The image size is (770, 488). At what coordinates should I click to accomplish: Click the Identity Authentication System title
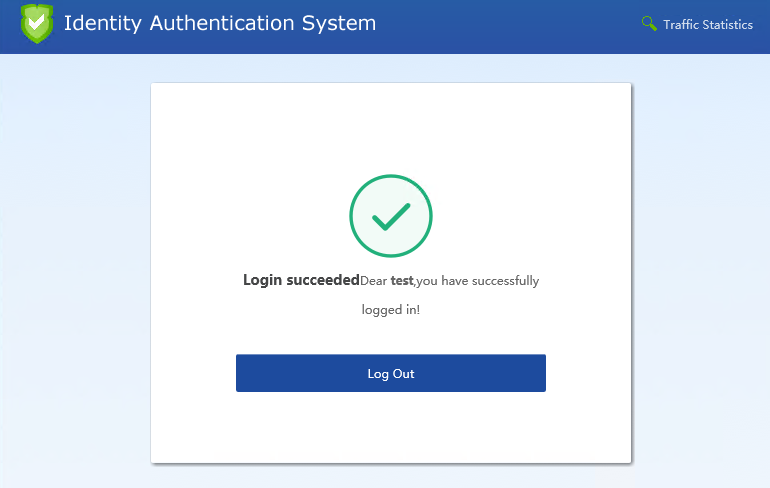point(220,23)
